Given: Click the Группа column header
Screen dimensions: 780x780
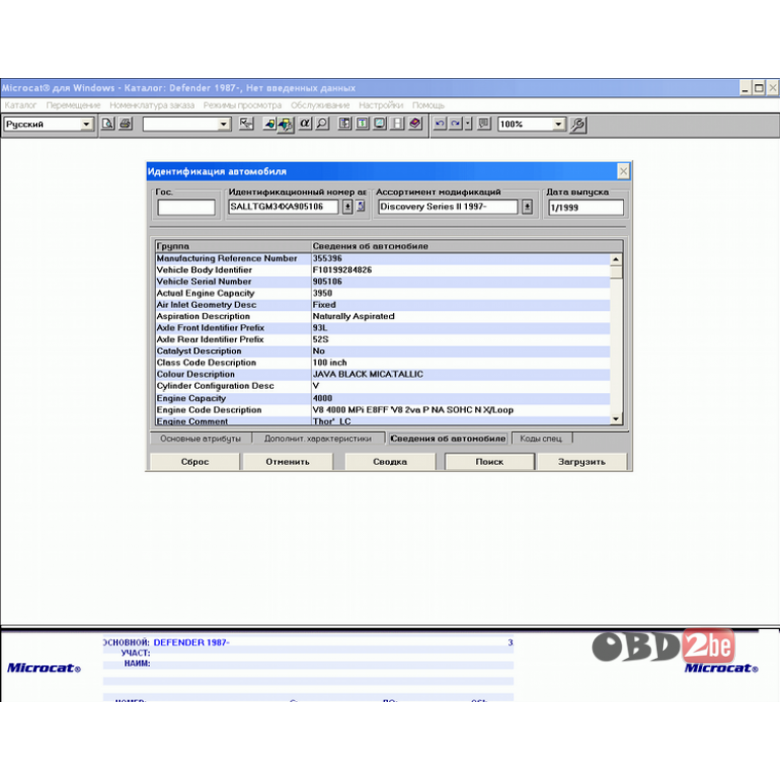Looking at the screenshot, I should point(233,246).
